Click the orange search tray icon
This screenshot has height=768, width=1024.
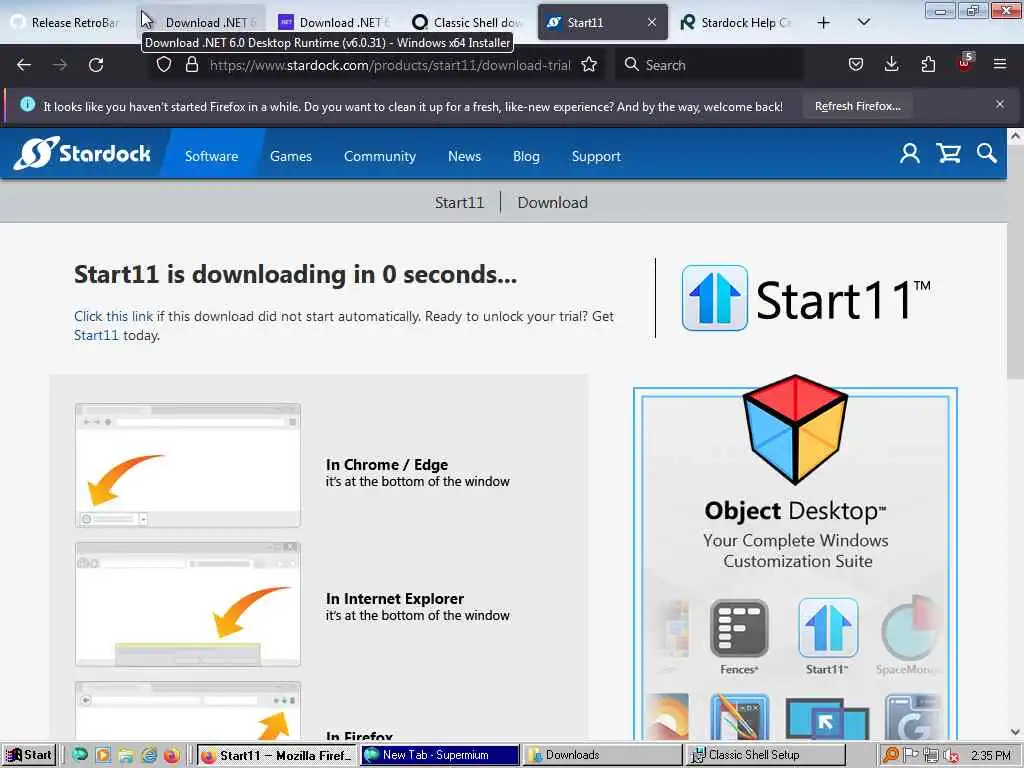[x=891, y=756]
